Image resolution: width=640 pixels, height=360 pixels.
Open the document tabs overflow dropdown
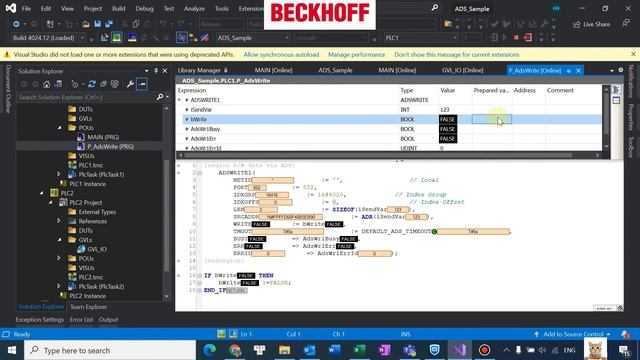click(612, 71)
